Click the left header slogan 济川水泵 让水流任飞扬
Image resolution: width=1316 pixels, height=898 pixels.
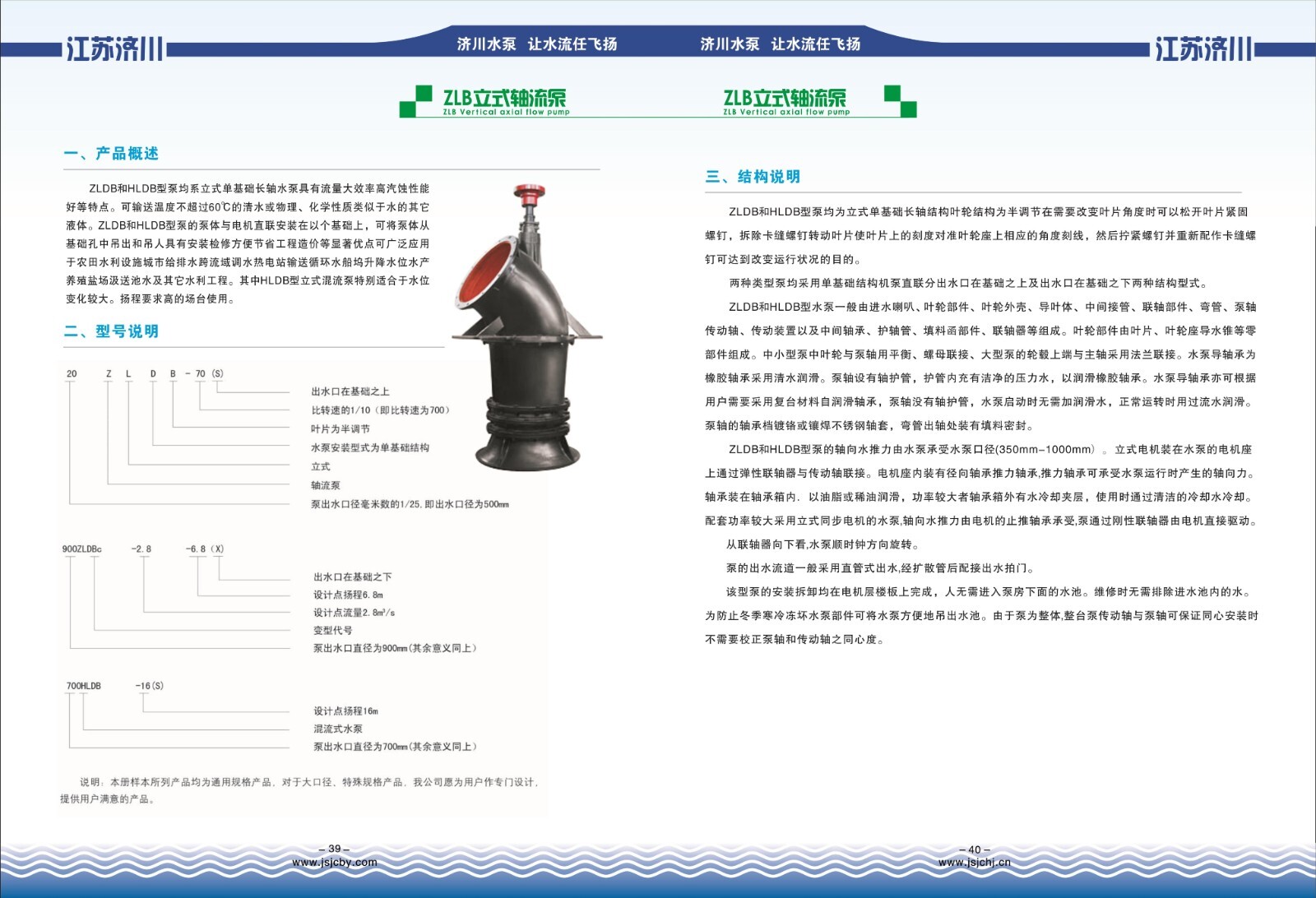click(537, 44)
